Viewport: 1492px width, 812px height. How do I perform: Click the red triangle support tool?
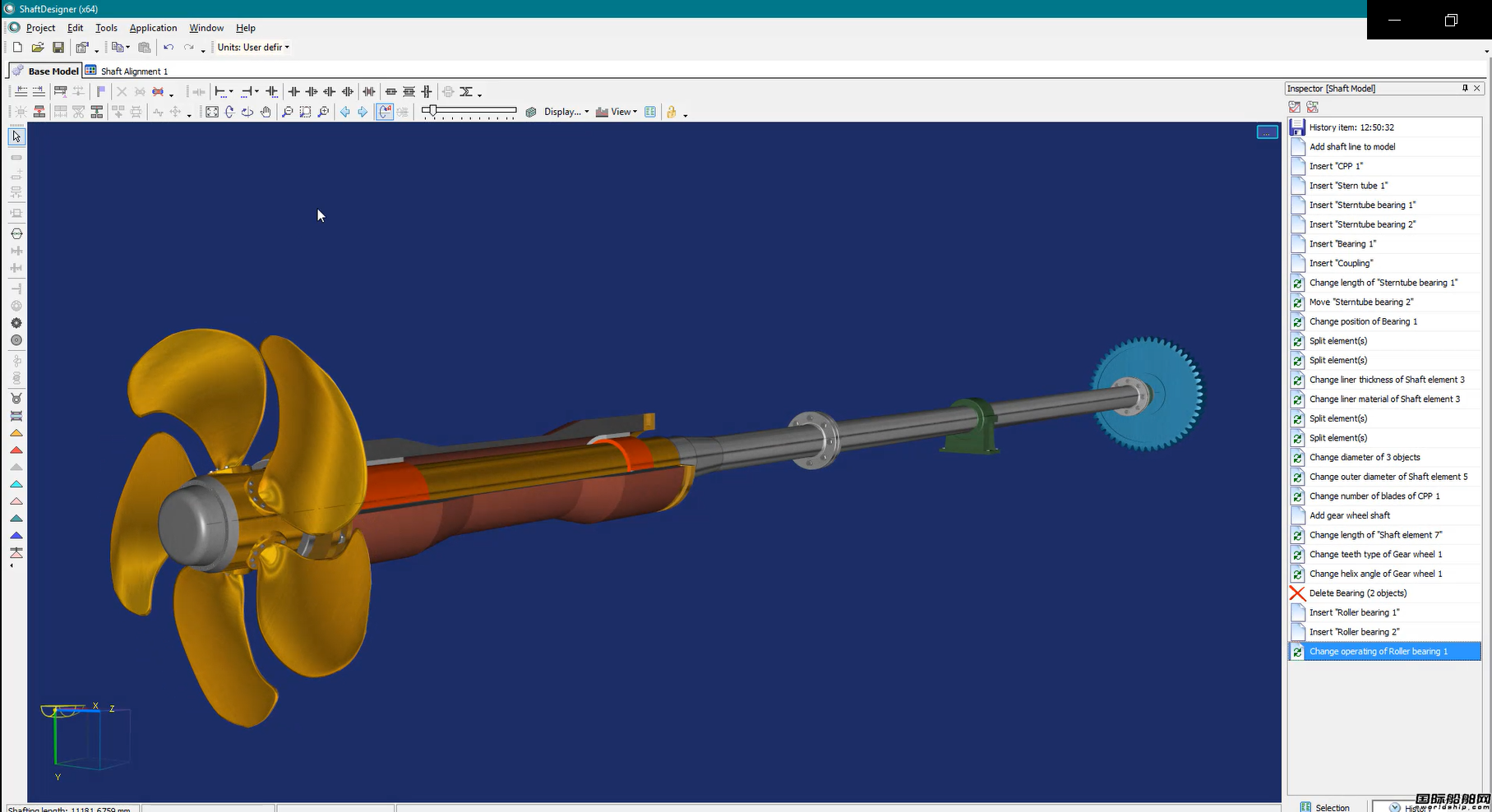coord(16,450)
